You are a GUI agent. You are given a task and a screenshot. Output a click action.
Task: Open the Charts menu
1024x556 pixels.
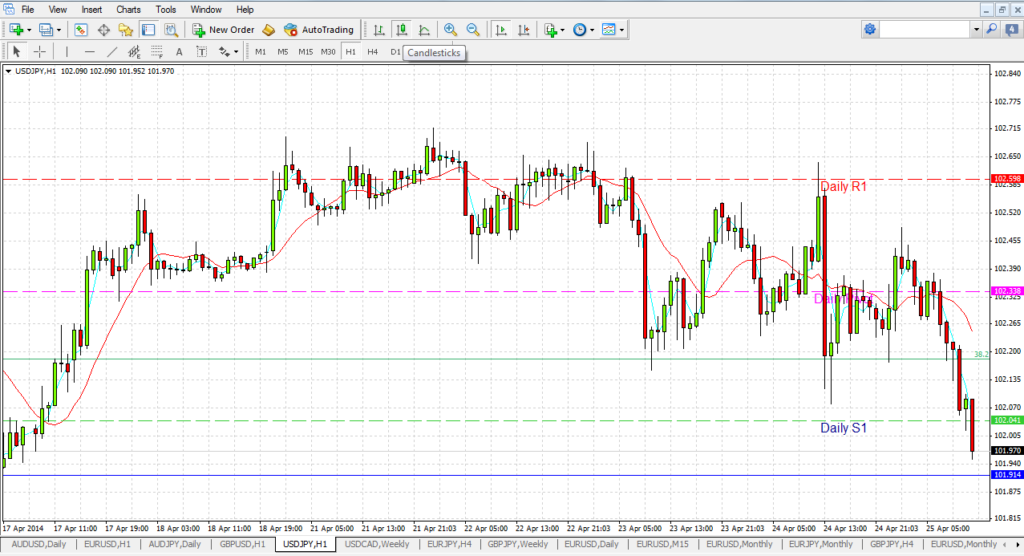(128, 10)
